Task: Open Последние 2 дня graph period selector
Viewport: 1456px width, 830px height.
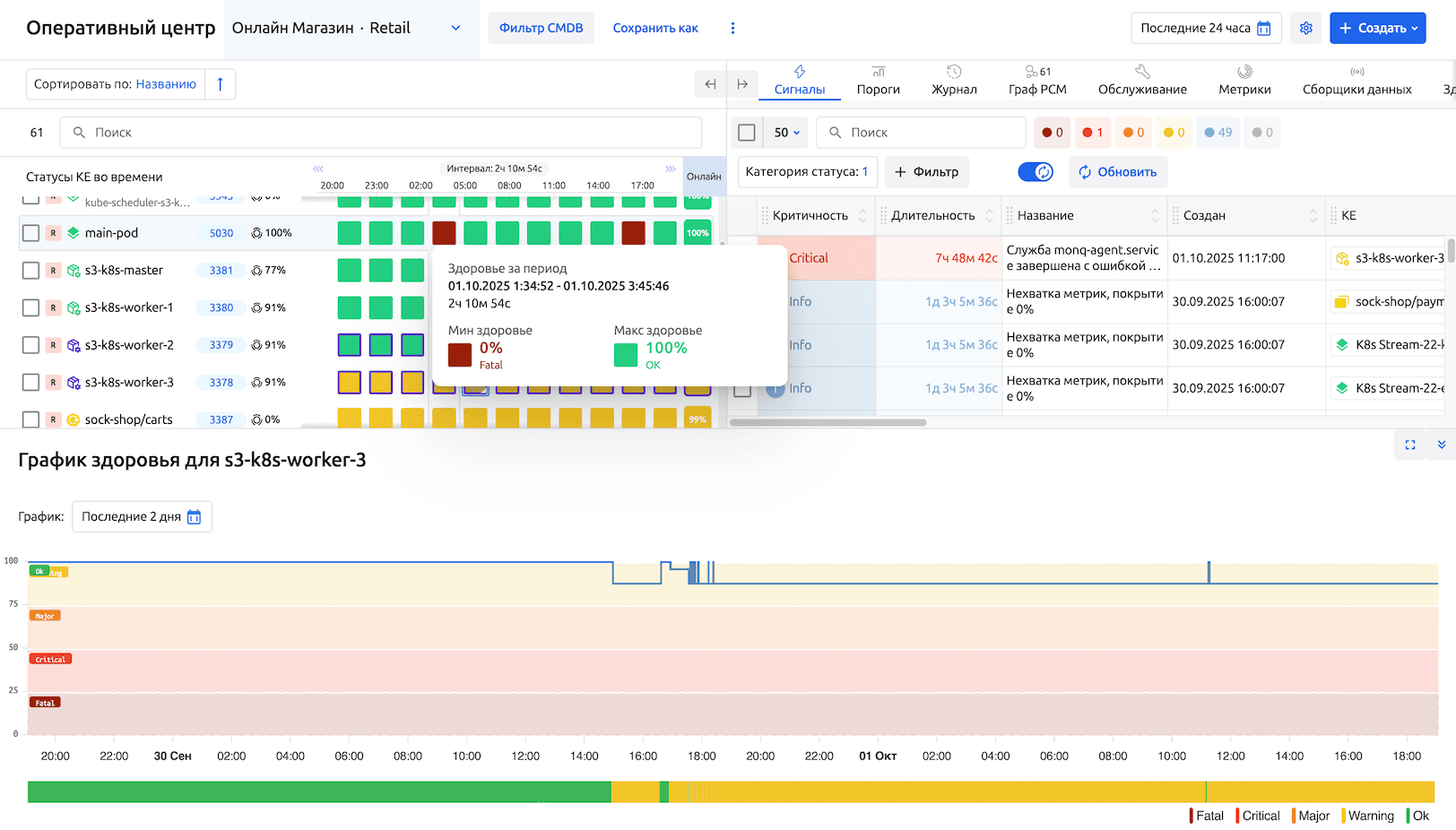Action: tap(142, 517)
